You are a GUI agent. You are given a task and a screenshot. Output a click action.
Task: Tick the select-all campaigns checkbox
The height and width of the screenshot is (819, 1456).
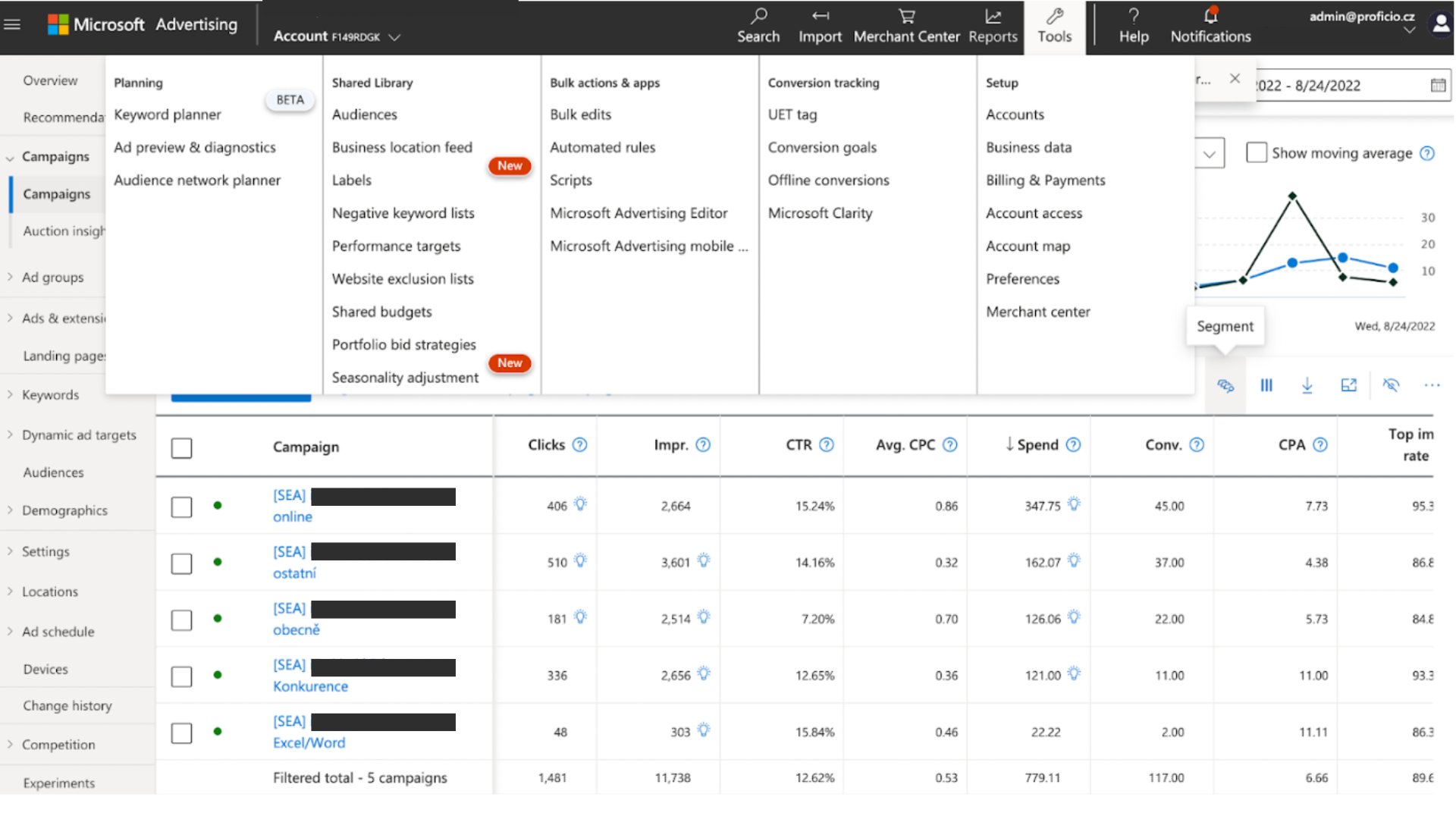click(181, 448)
